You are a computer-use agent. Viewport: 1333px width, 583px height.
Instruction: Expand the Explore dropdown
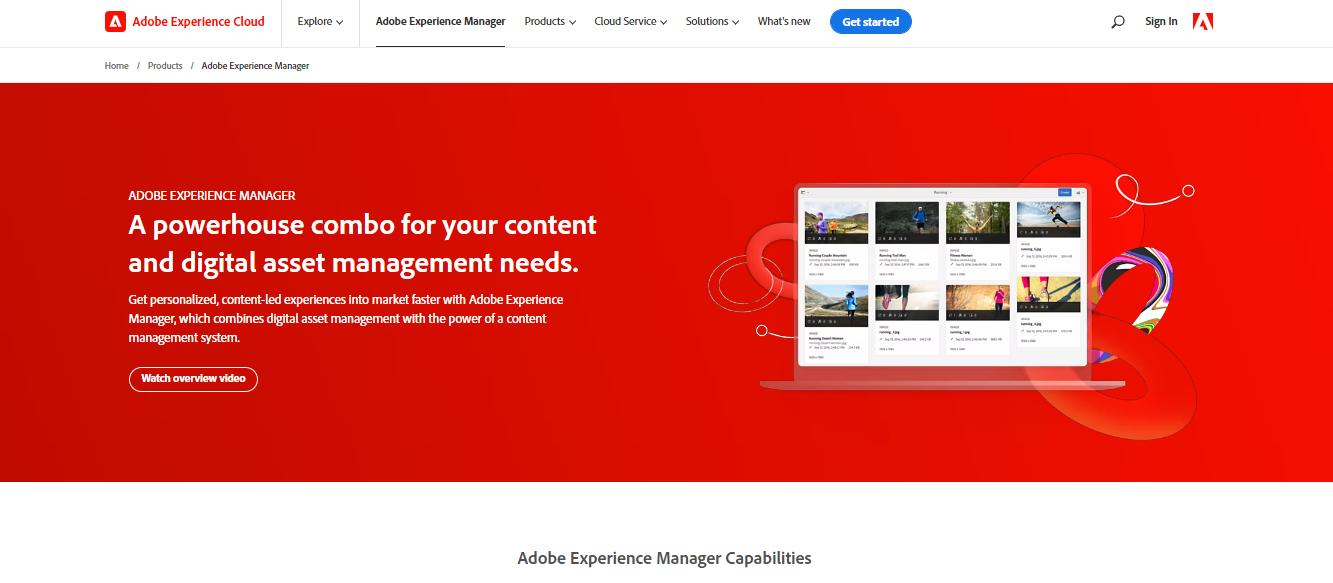pyautogui.click(x=319, y=20)
